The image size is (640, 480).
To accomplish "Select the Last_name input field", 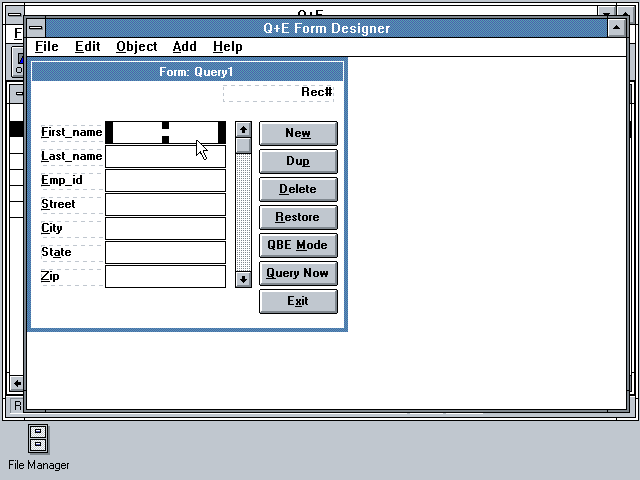I will pos(165,156).
